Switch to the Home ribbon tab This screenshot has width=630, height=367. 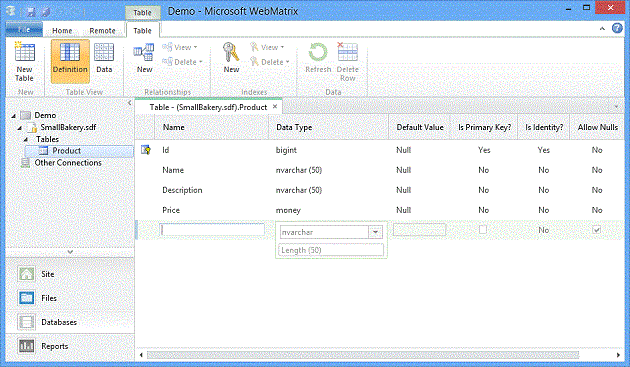[x=62, y=31]
